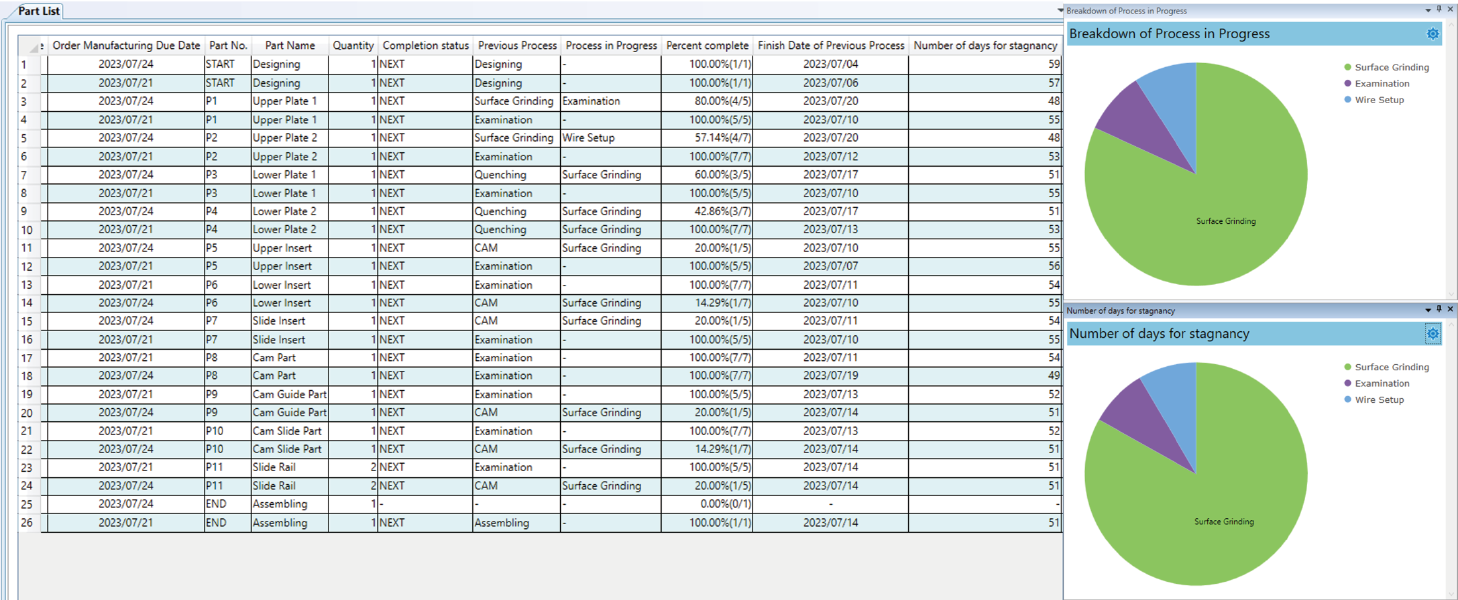Sort by Previous Process column header
This screenshot has width=1458, height=600.
(517, 46)
